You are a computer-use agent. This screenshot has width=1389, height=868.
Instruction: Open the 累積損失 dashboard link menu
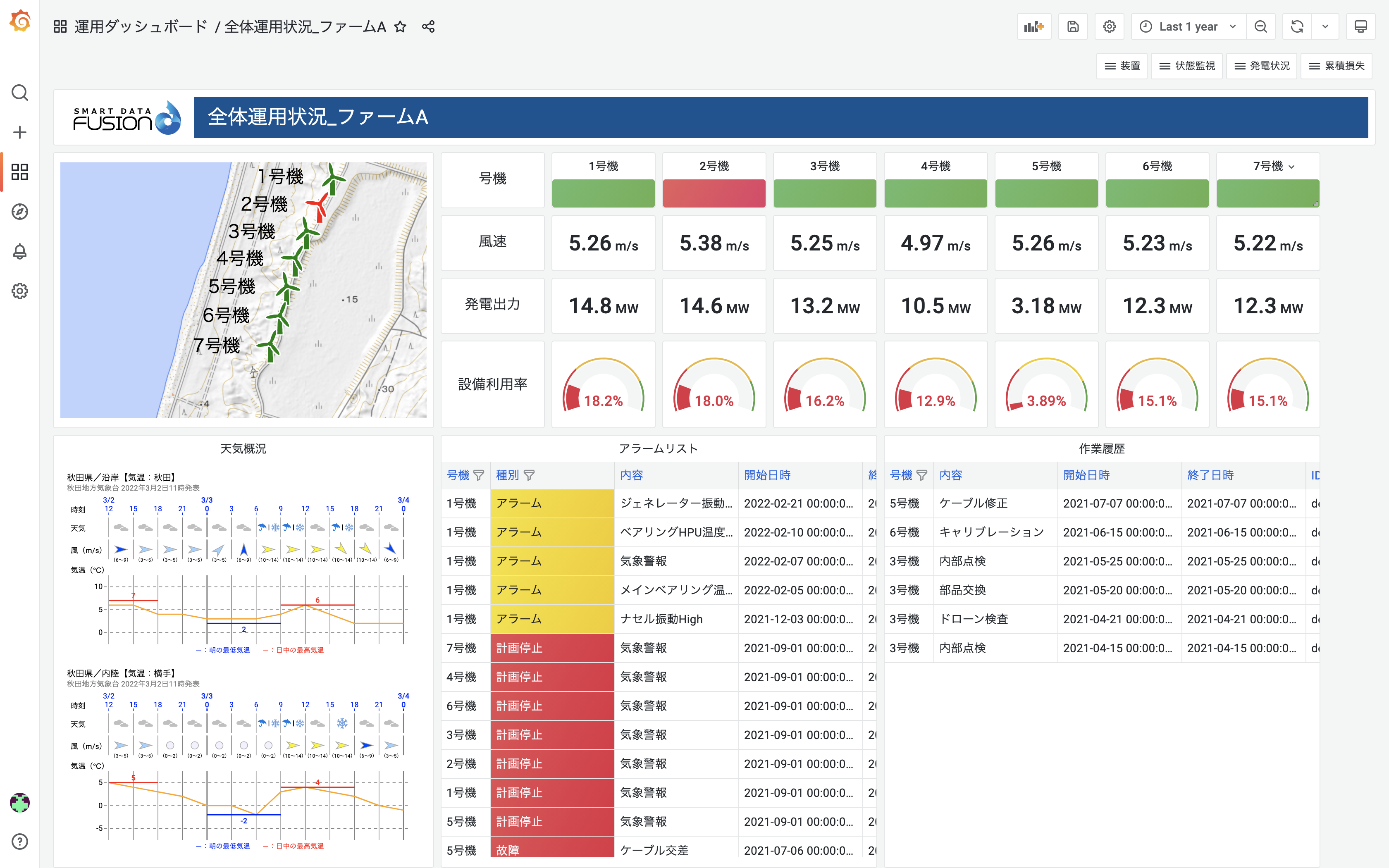[1336, 66]
